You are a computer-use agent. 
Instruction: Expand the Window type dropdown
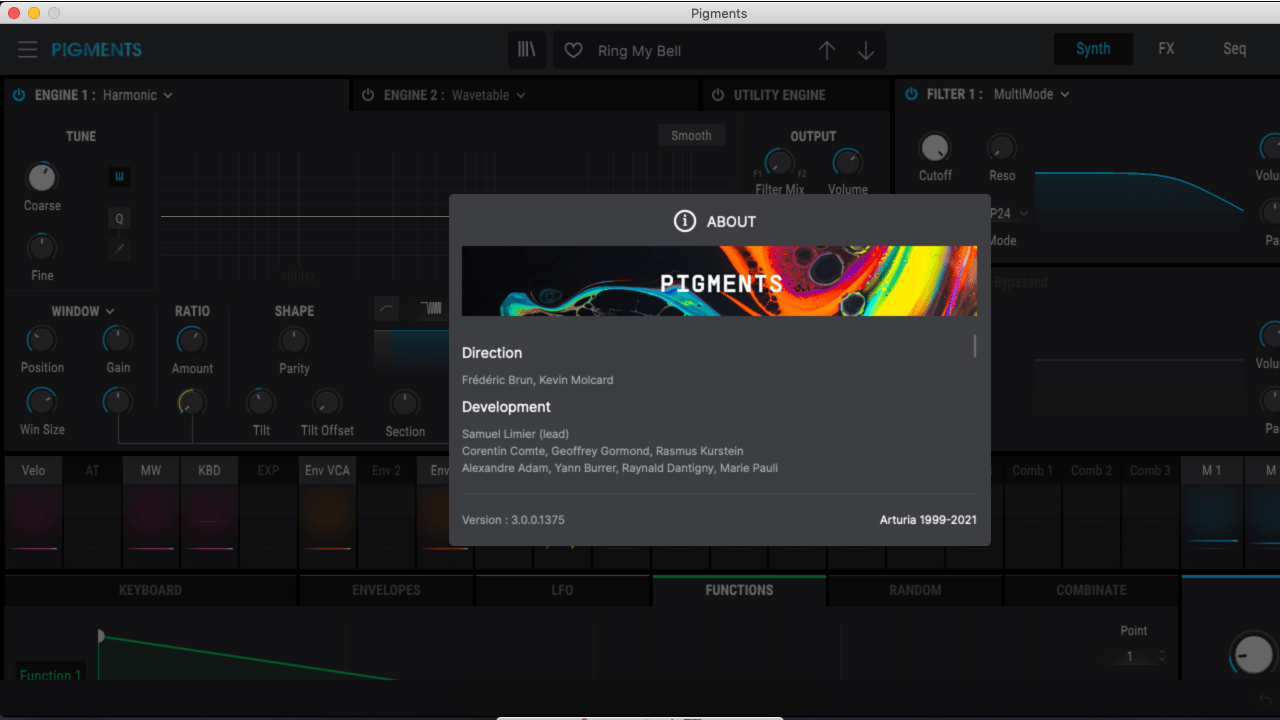point(83,311)
